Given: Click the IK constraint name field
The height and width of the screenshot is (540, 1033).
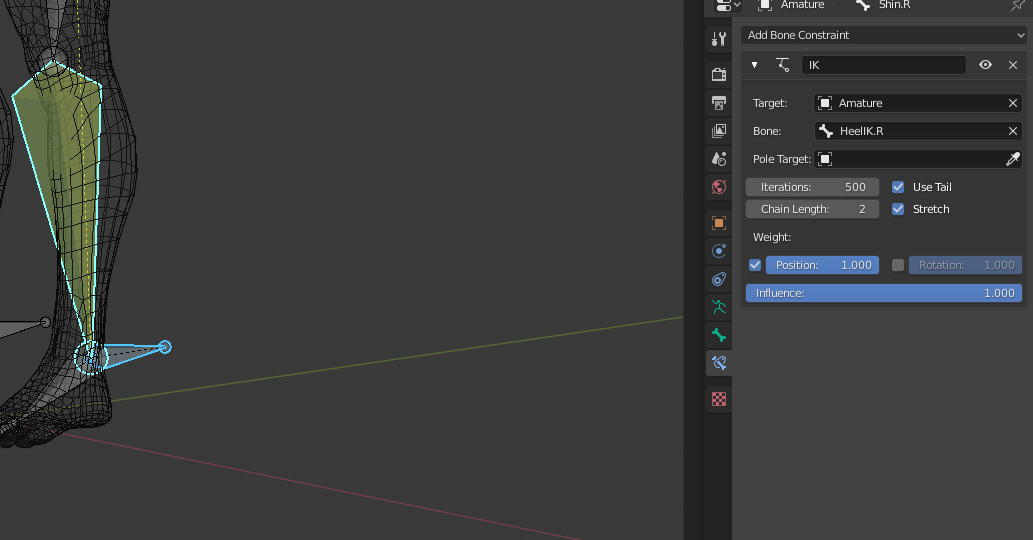Looking at the screenshot, I should [x=883, y=65].
